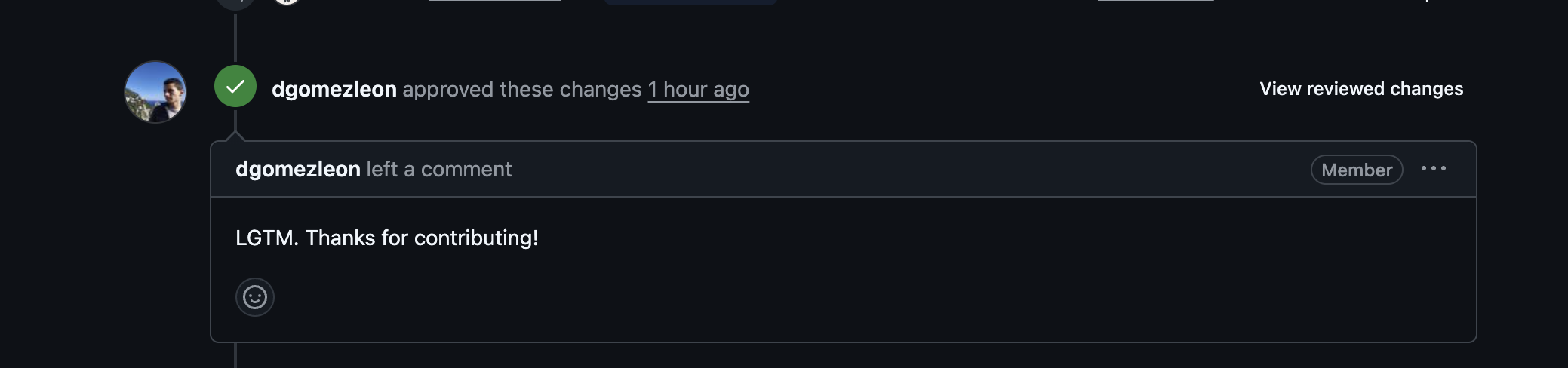The image size is (1568, 368).
Task: Click the cut-off underlined link at top right
Action: tap(1155, 1)
